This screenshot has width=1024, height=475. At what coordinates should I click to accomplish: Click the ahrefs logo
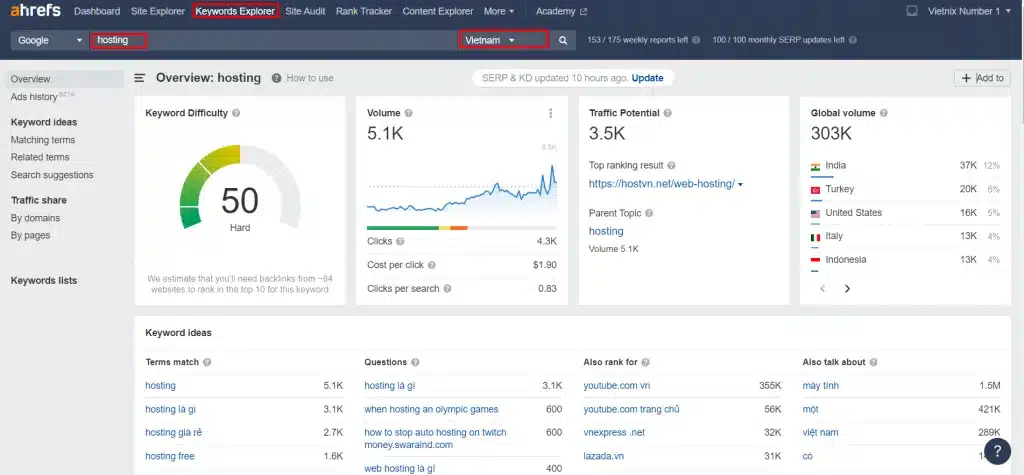click(x=36, y=11)
